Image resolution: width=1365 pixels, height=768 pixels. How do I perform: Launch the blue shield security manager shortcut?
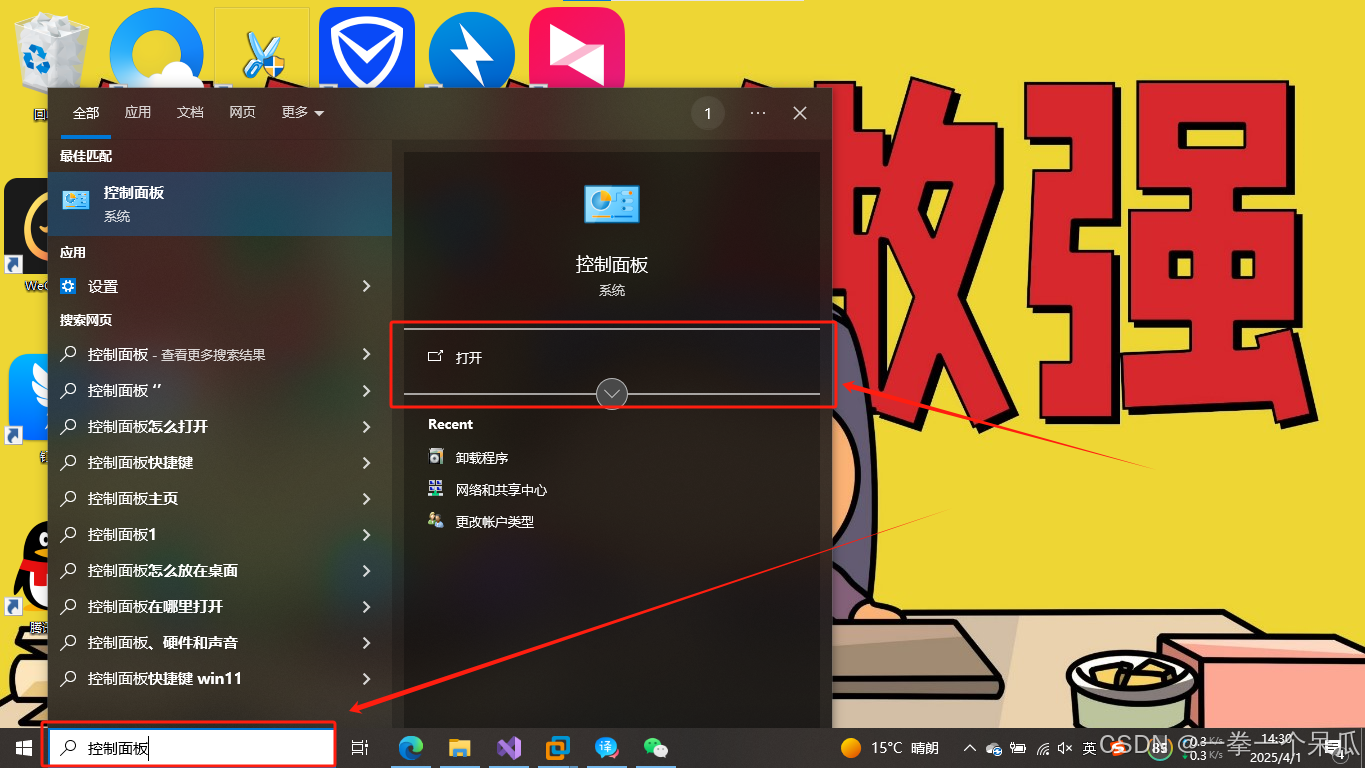367,47
